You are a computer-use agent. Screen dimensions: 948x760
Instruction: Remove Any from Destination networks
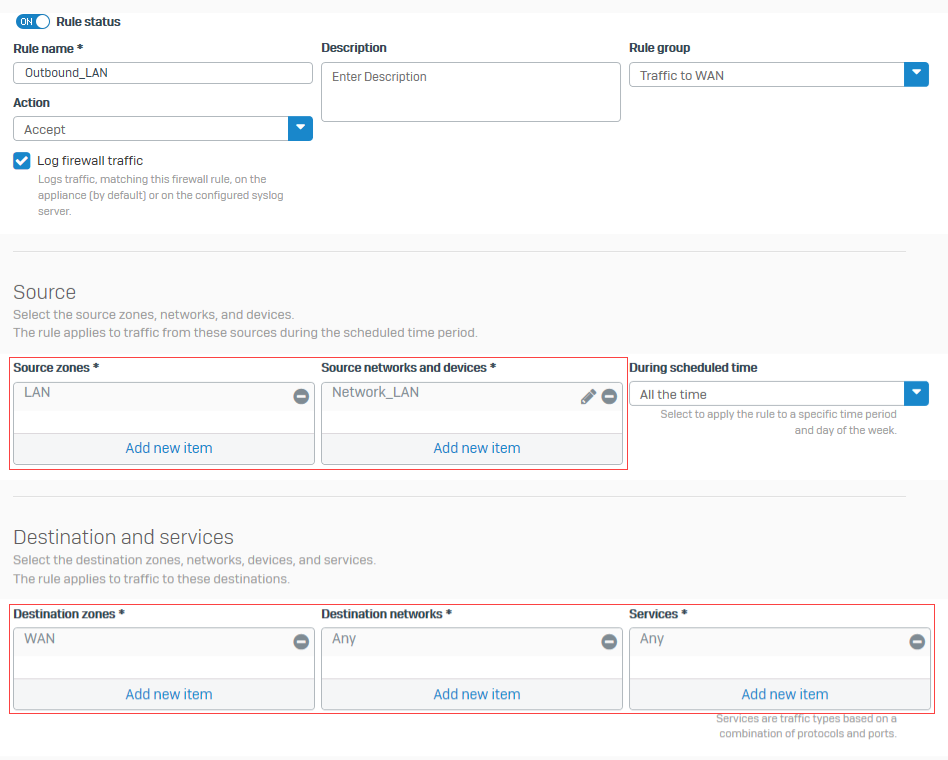(609, 642)
